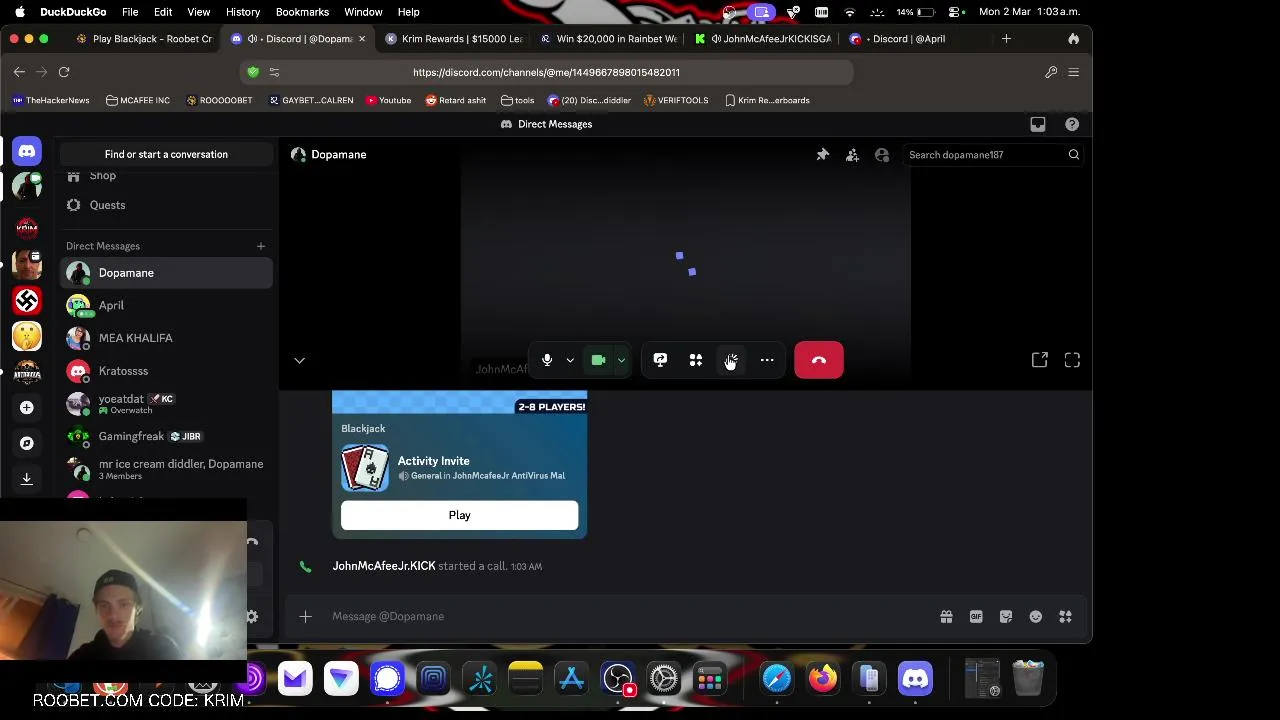The width and height of the screenshot is (1280, 720).
Task: Open more call options menu
Action: tap(767, 360)
